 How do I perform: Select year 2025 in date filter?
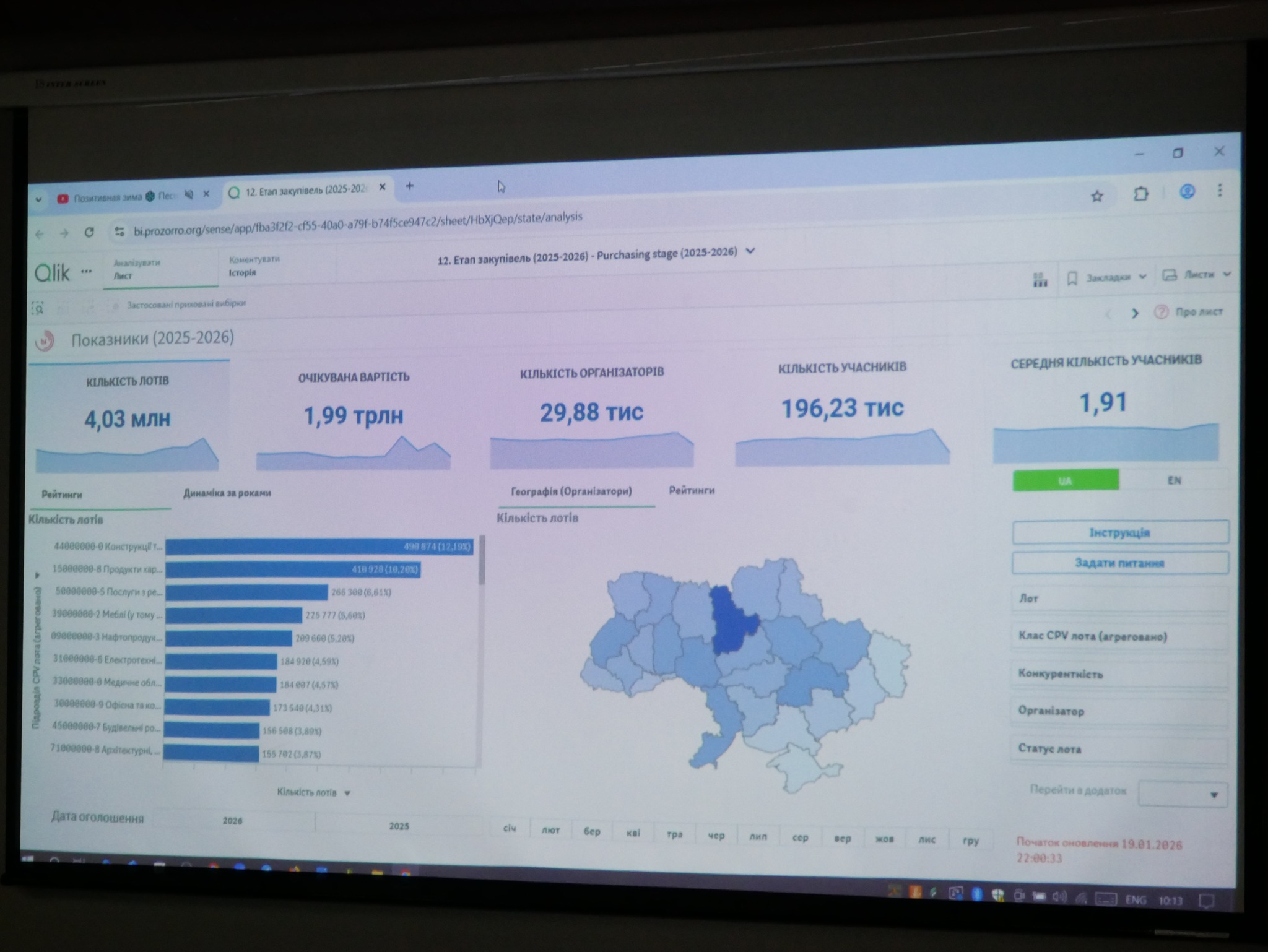399,826
